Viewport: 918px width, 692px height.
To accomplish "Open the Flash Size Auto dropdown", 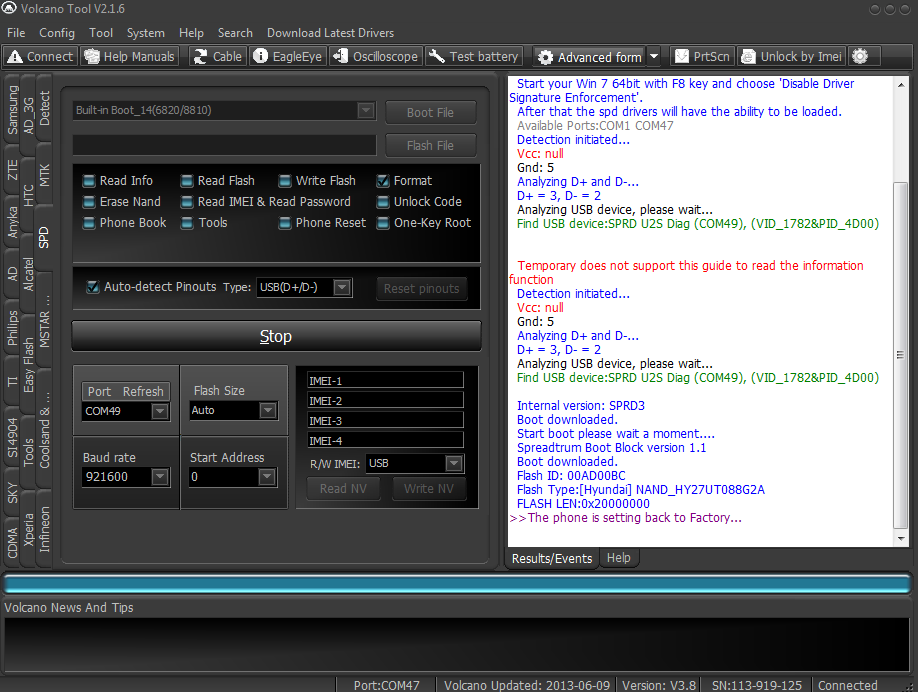I will pos(268,410).
